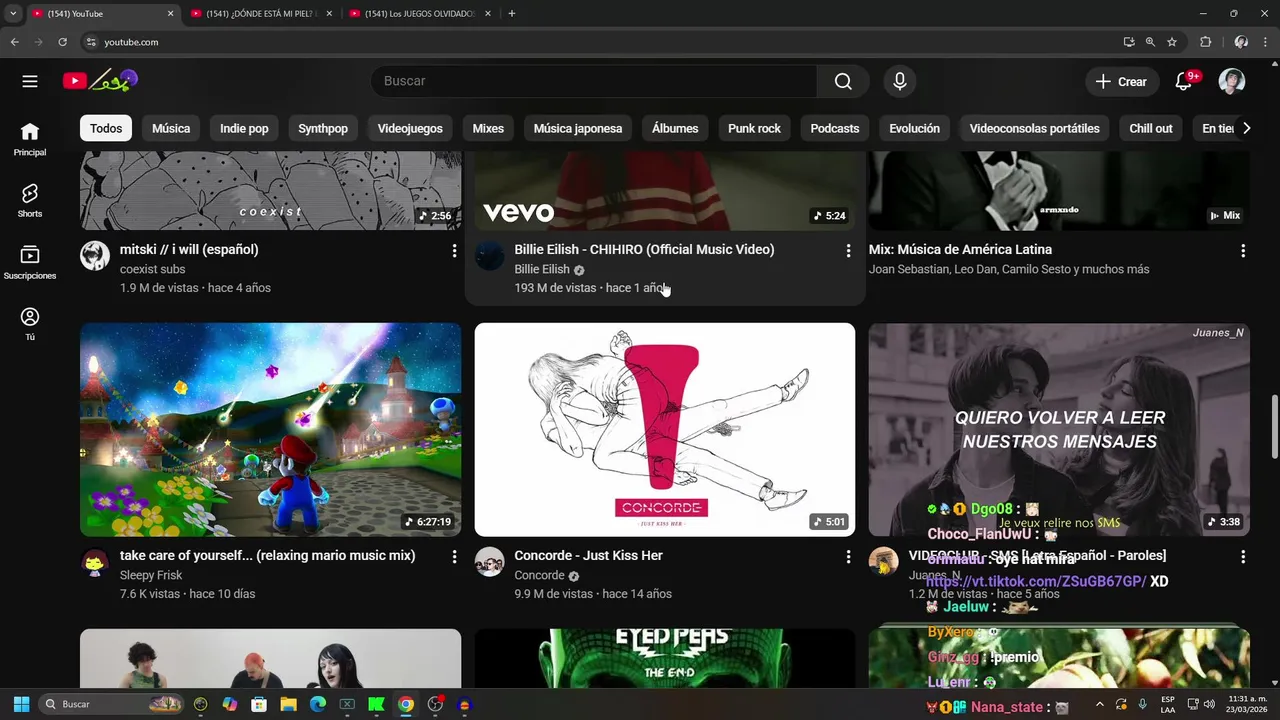
Task: Click the Billie Eilish channel avatar
Action: 489,256
